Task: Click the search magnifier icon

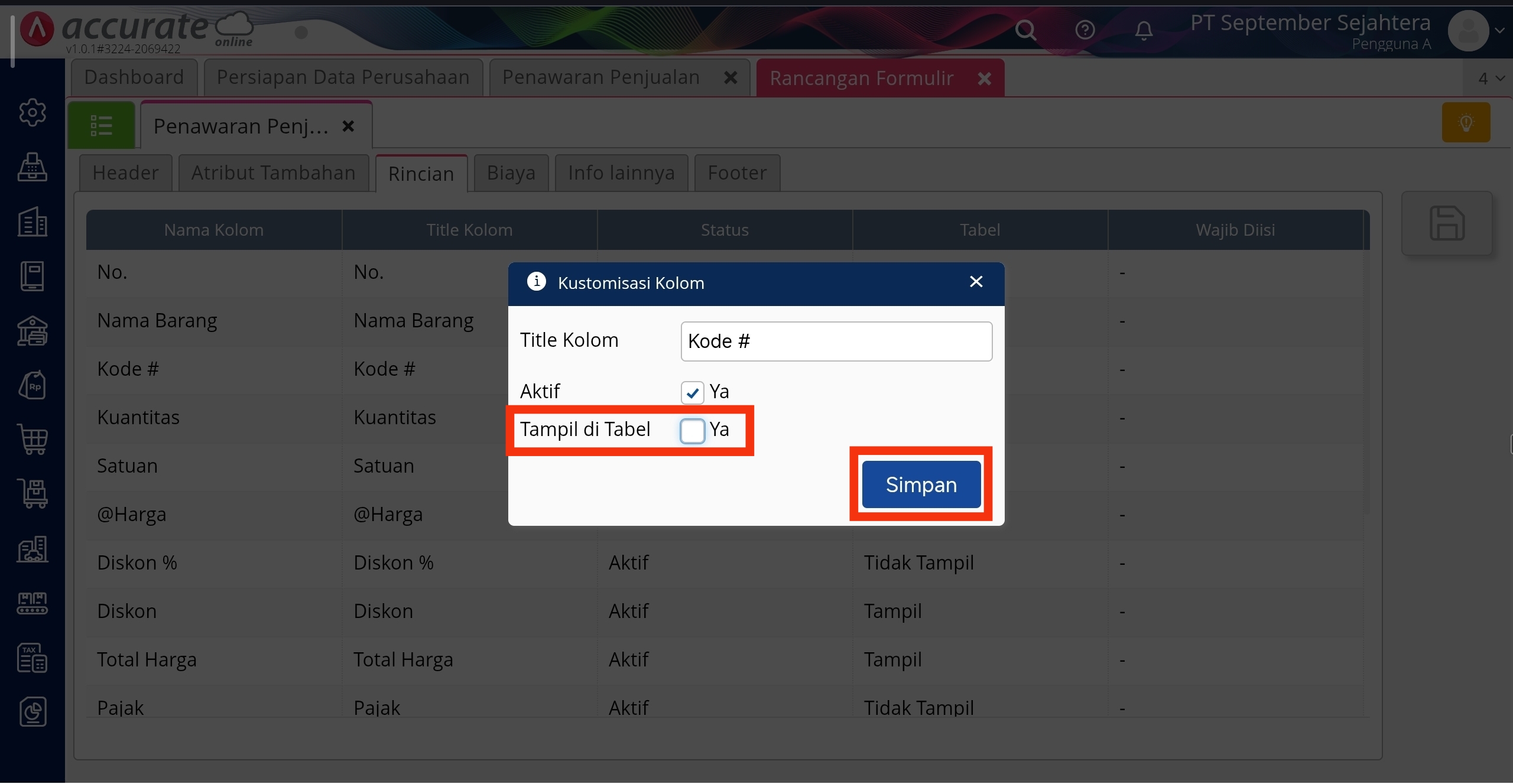Action: [x=1025, y=30]
